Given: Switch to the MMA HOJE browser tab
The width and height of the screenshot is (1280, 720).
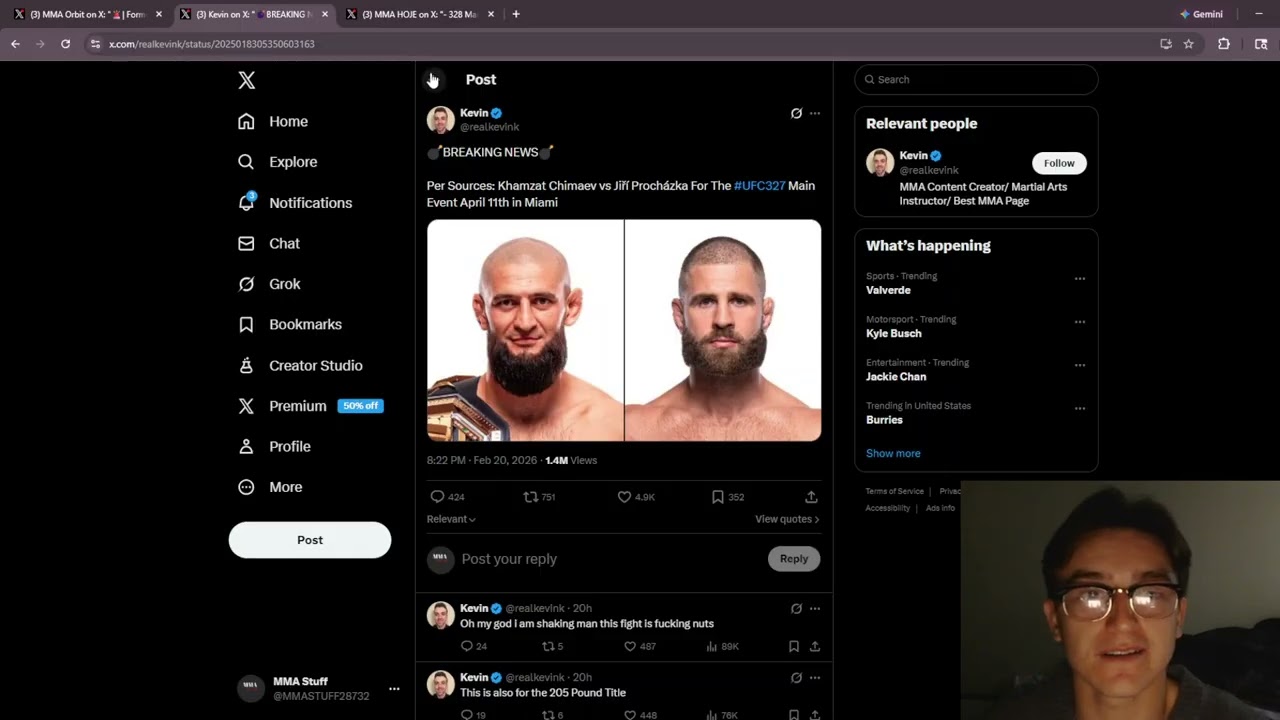Looking at the screenshot, I should [x=421, y=14].
